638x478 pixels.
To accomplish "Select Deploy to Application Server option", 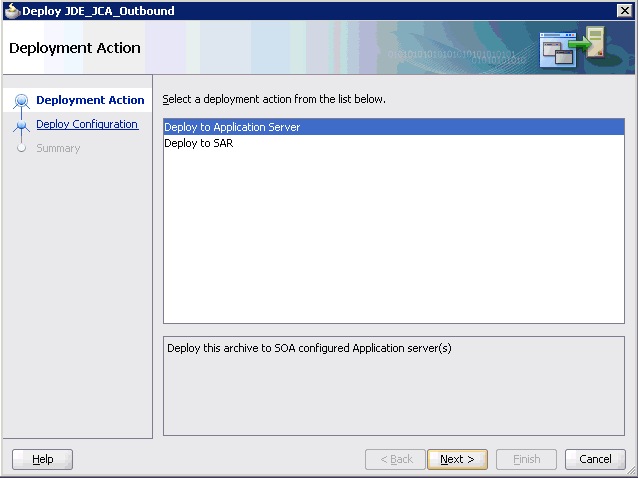I will click(232, 127).
